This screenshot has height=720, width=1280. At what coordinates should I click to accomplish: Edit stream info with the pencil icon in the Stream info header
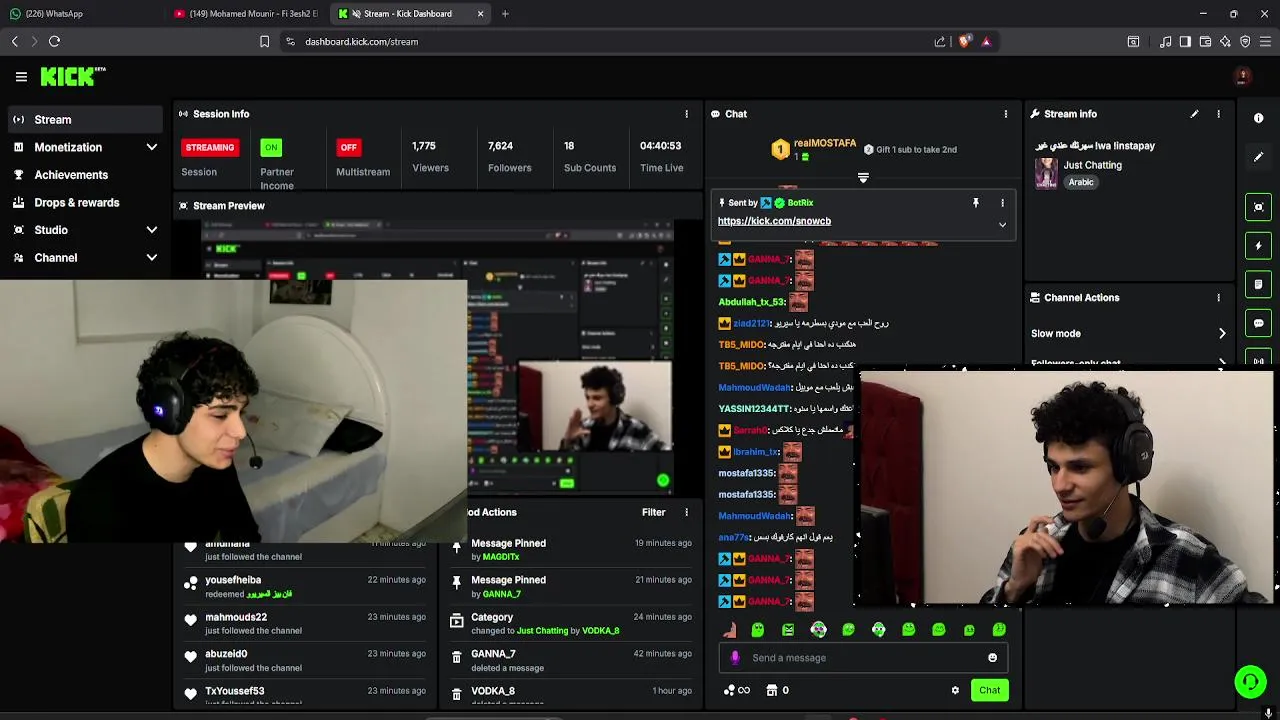point(1194,114)
